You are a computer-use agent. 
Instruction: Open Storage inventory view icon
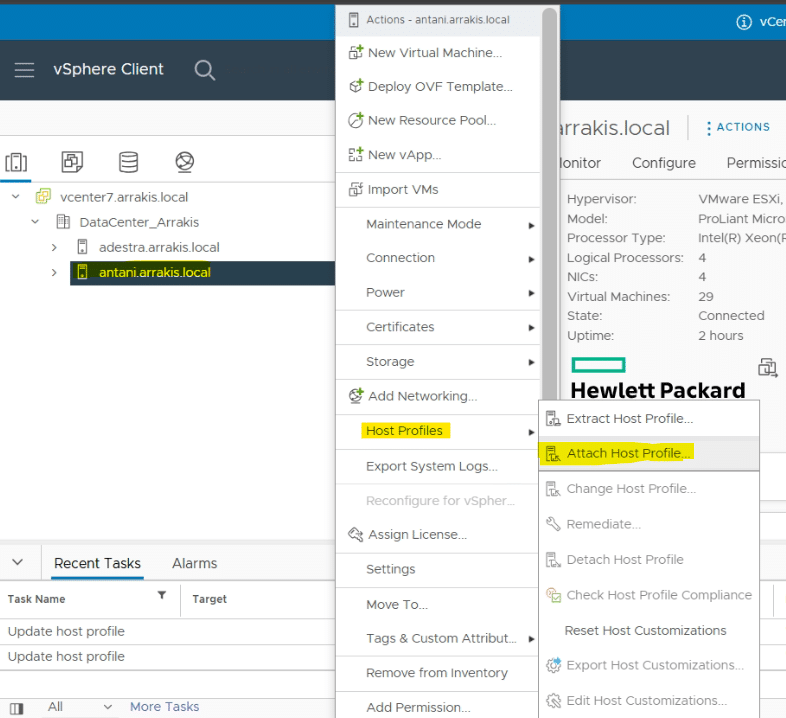128,162
